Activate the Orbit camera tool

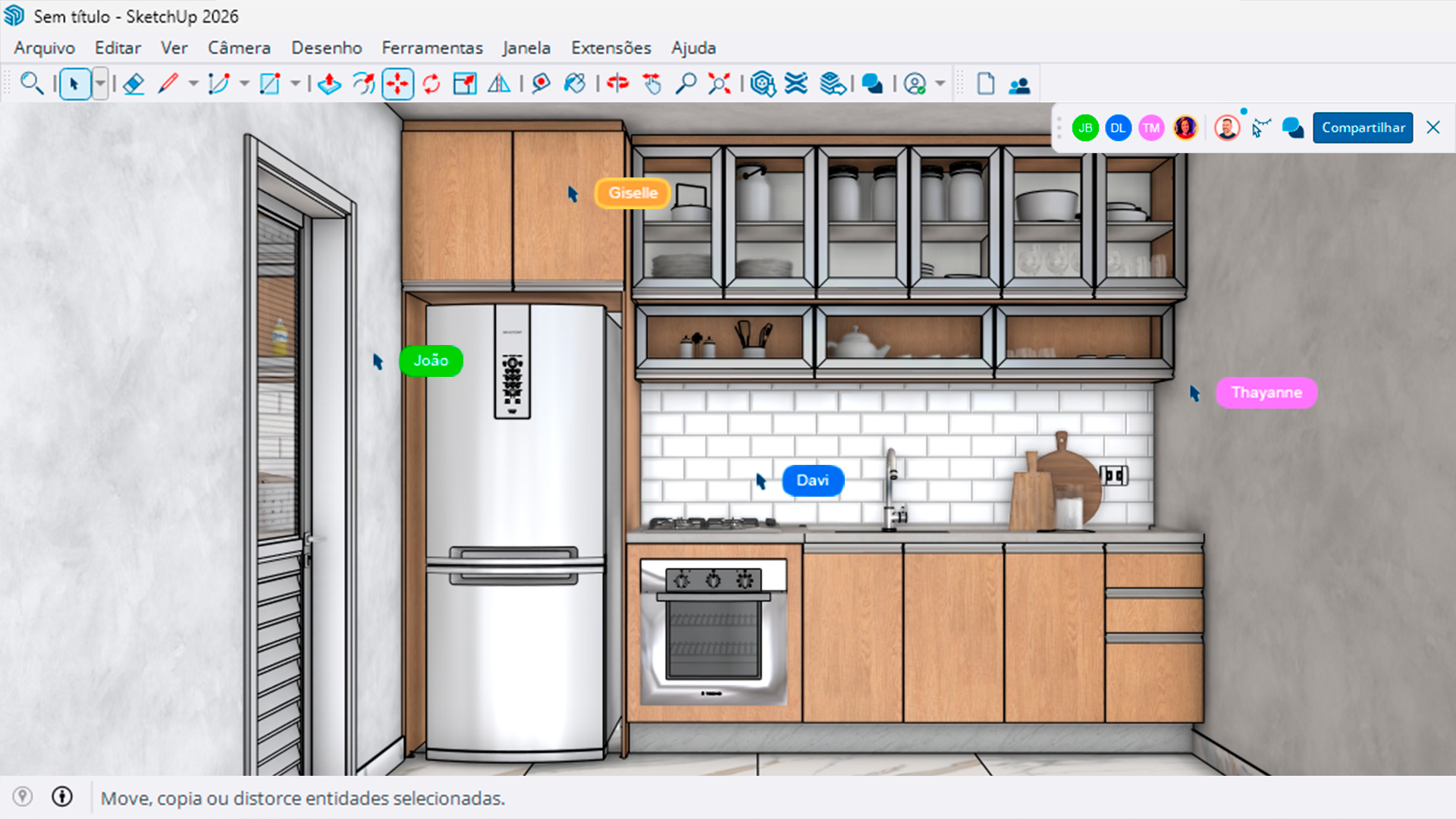click(618, 83)
